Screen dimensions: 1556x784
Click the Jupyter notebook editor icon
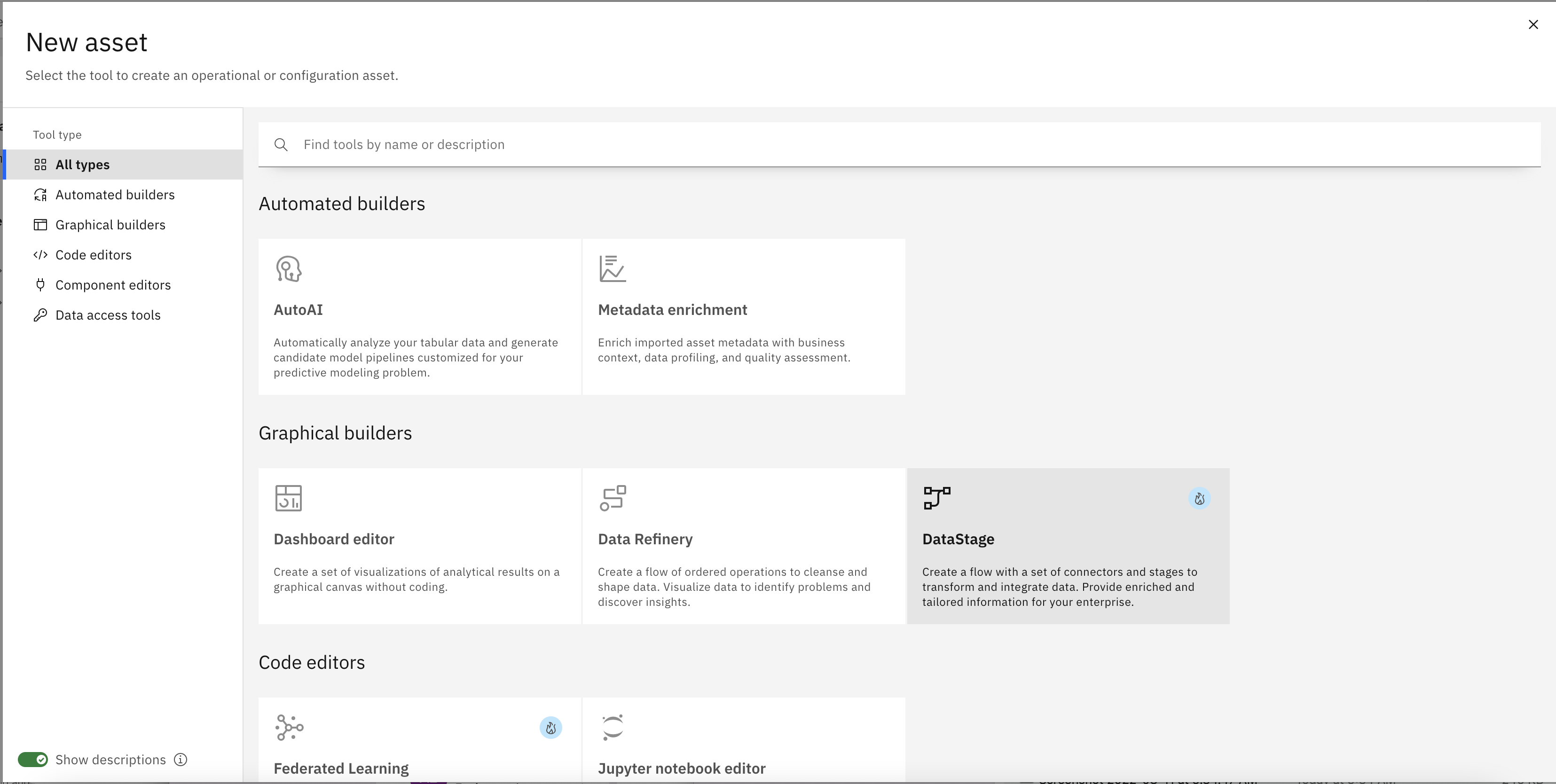[x=613, y=727]
